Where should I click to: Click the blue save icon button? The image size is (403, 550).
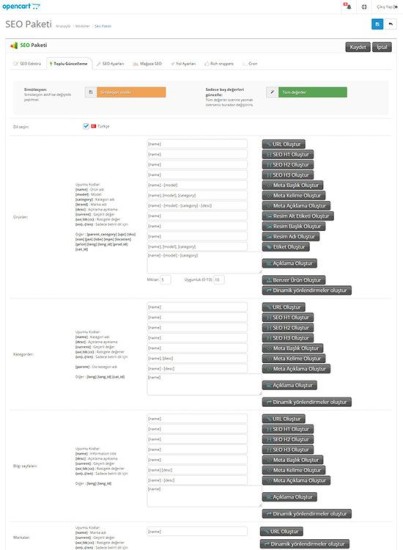pyautogui.click(x=377, y=24)
